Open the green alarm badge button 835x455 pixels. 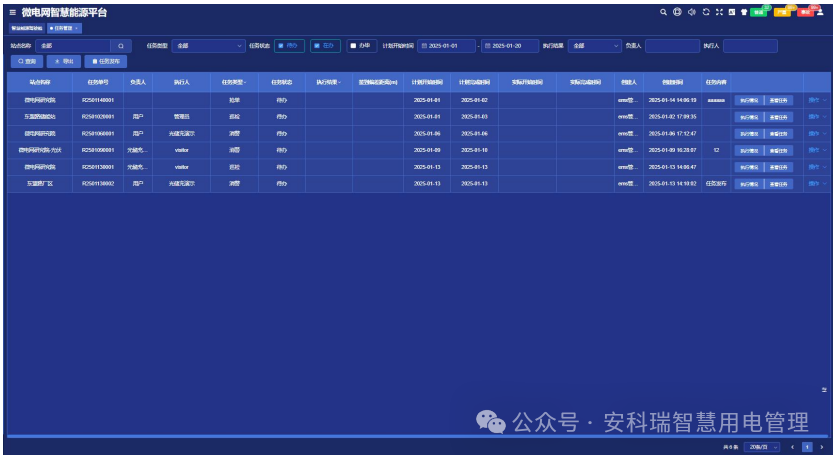click(759, 12)
